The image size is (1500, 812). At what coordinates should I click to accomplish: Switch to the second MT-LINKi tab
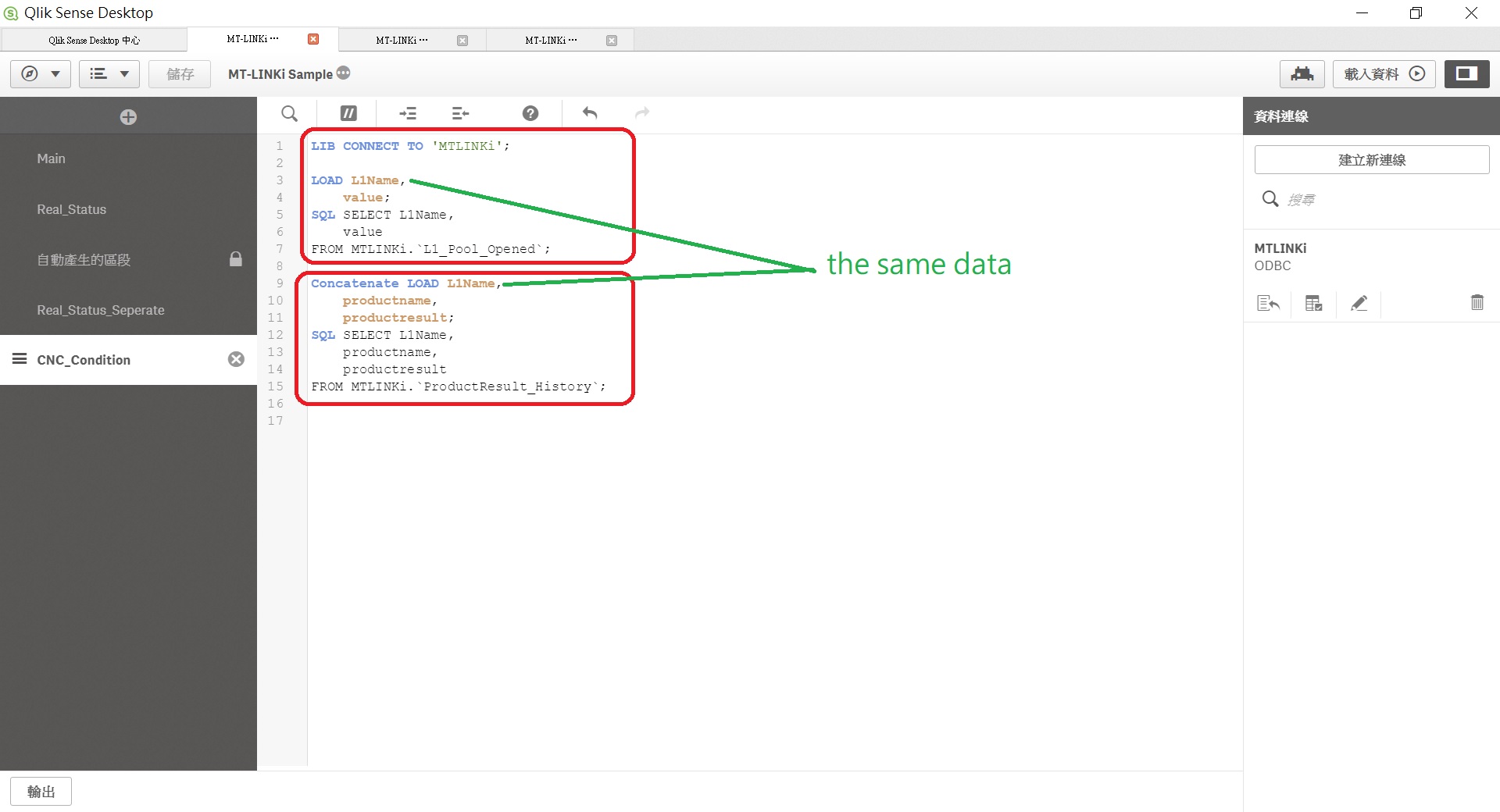[x=402, y=40]
